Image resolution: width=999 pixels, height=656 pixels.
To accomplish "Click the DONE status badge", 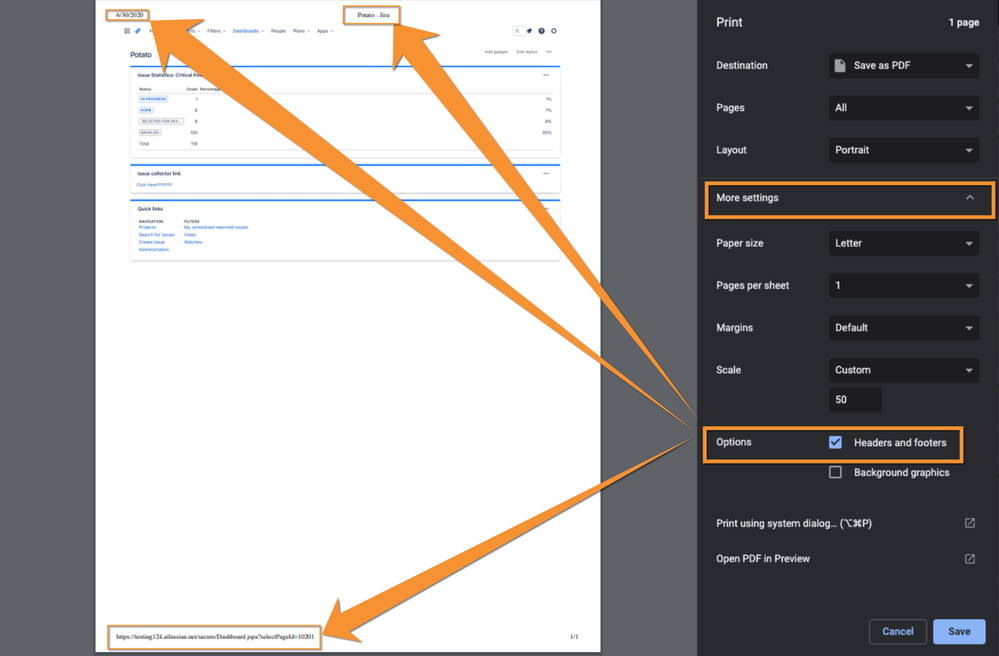I will (147, 110).
